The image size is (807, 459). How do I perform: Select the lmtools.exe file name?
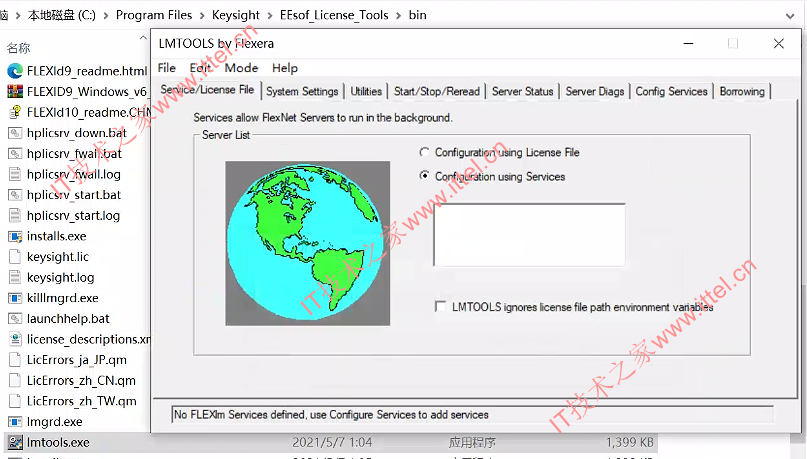58,443
